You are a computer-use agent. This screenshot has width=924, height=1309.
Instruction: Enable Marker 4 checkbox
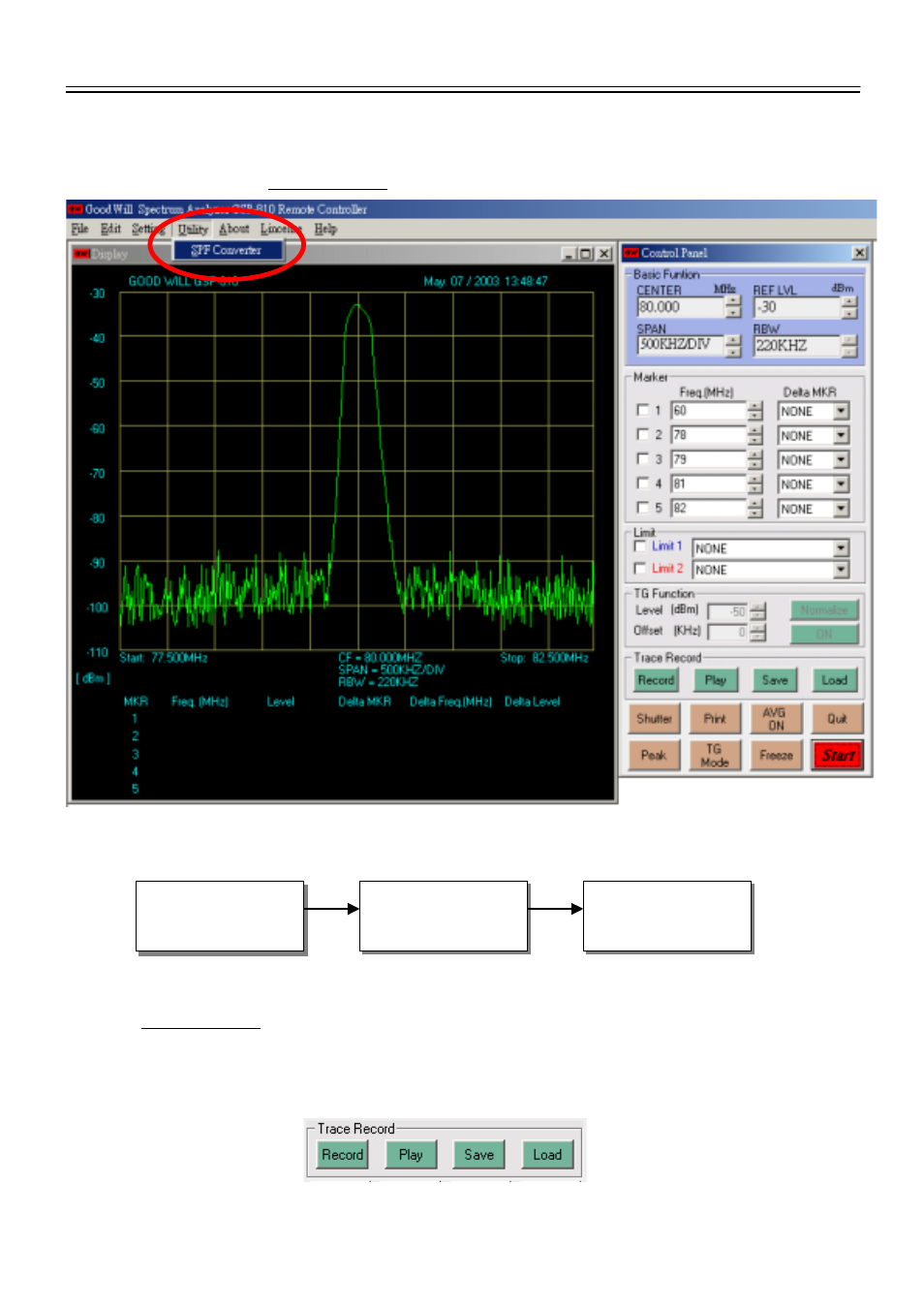642,483
